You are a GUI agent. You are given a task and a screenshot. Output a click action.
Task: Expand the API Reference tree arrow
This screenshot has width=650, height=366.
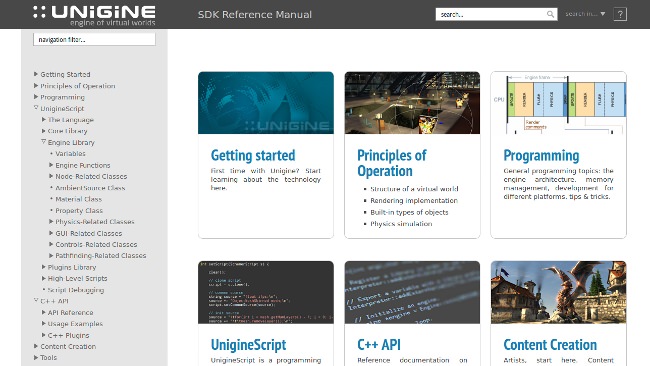[x=44, y=312]
